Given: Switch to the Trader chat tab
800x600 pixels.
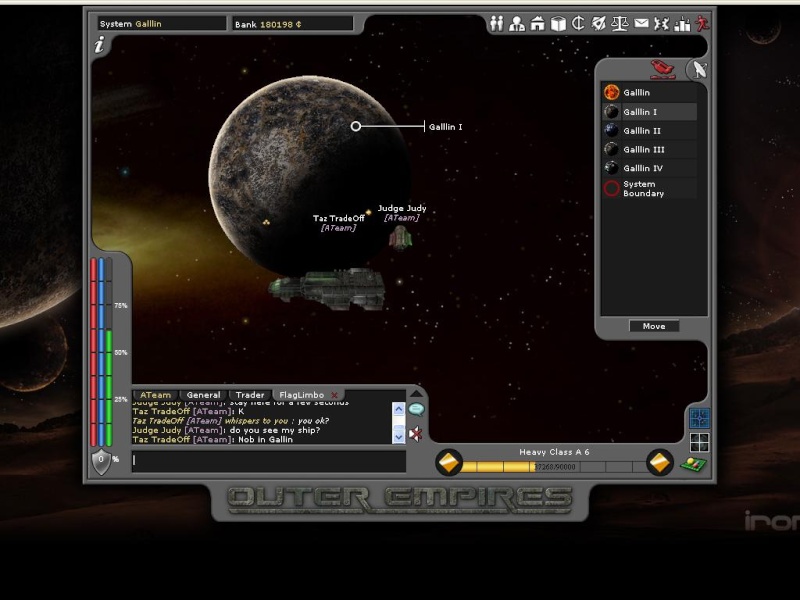Looking at the screenshot, I should point(249,395).
